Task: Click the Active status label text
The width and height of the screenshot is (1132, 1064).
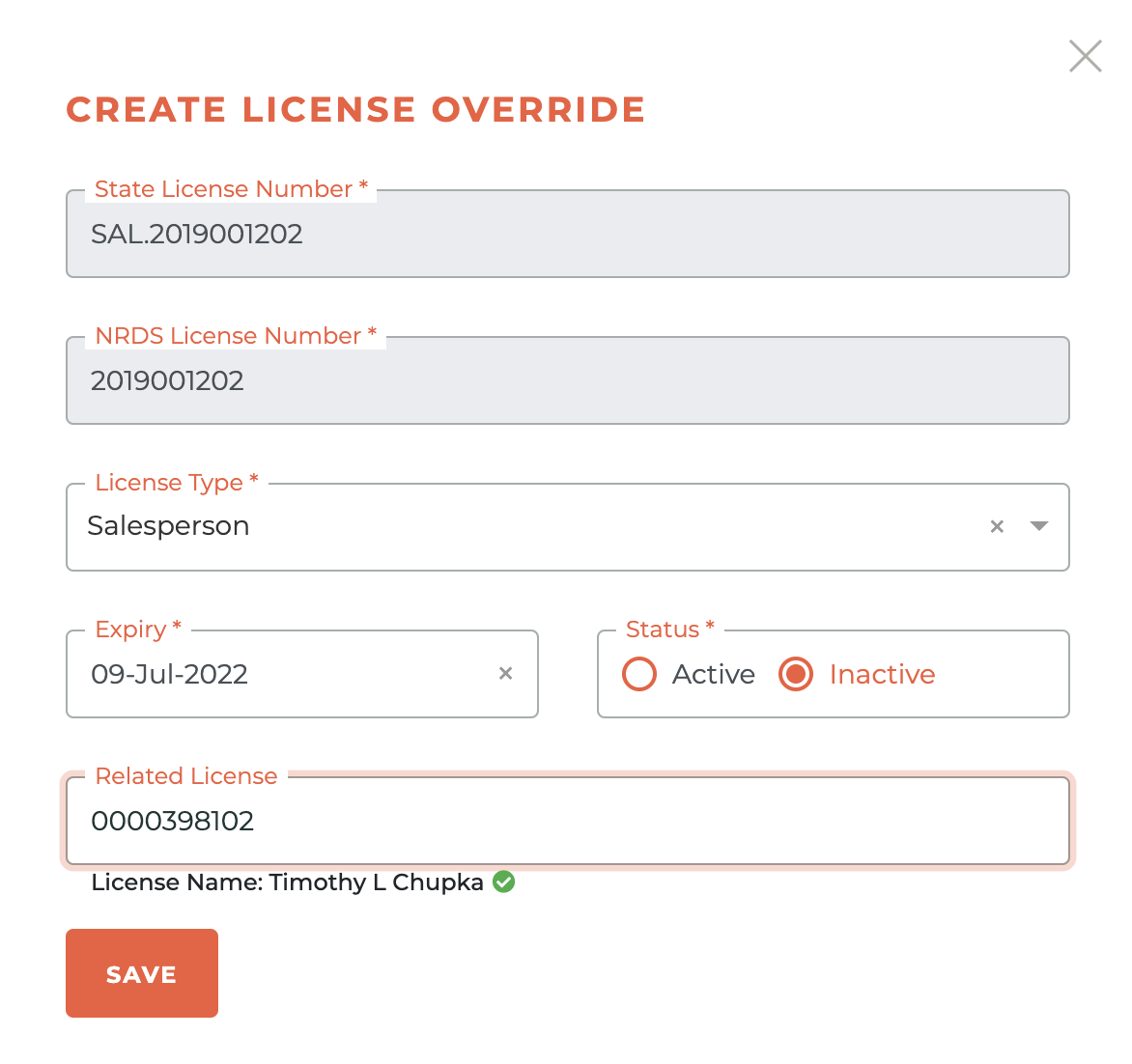Action: (x=713, y=674)
